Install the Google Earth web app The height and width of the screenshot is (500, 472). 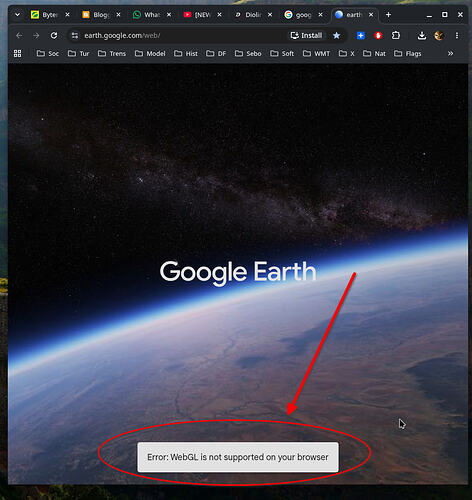click(x=306, y=35)
